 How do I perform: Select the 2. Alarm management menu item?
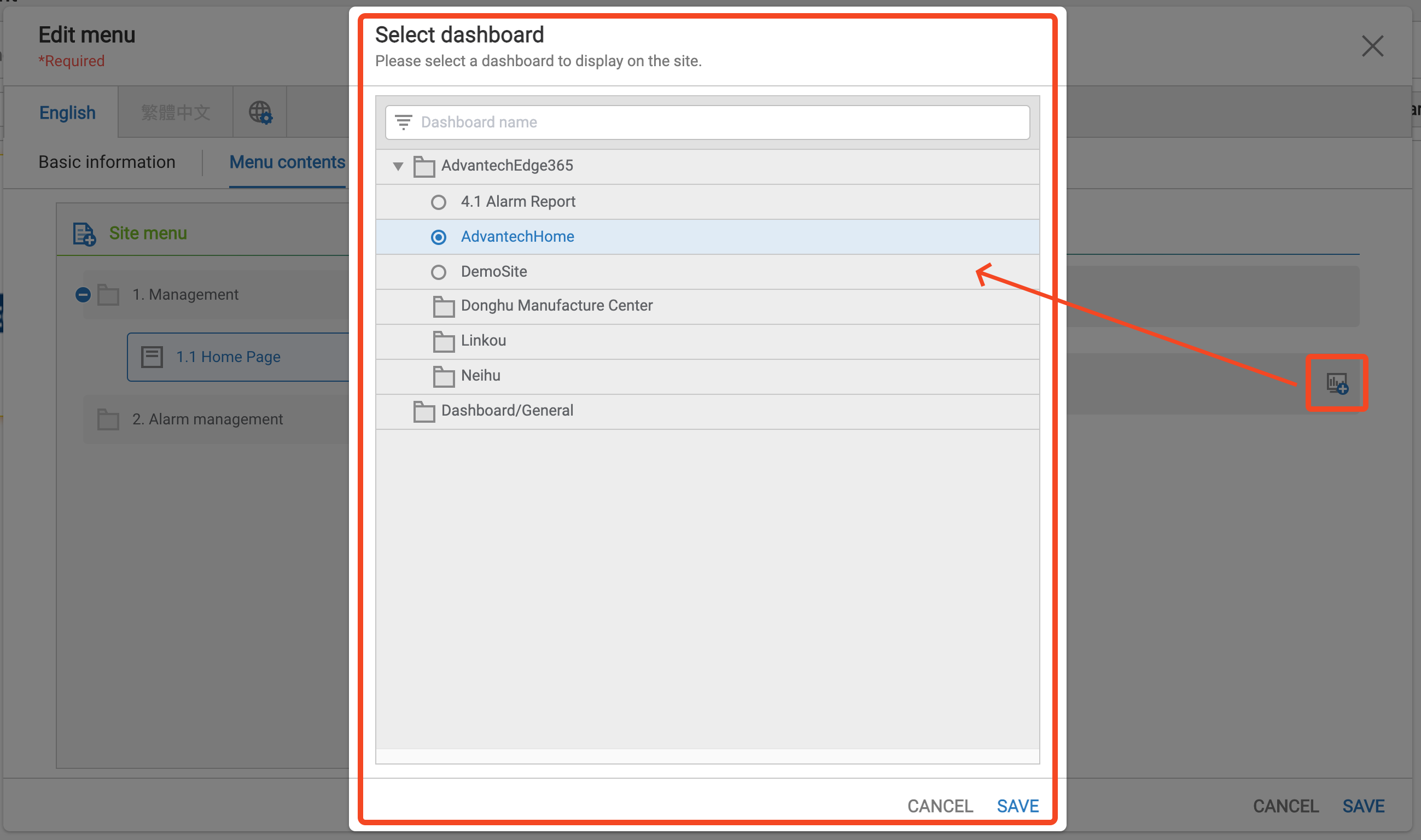pos(207,419)
